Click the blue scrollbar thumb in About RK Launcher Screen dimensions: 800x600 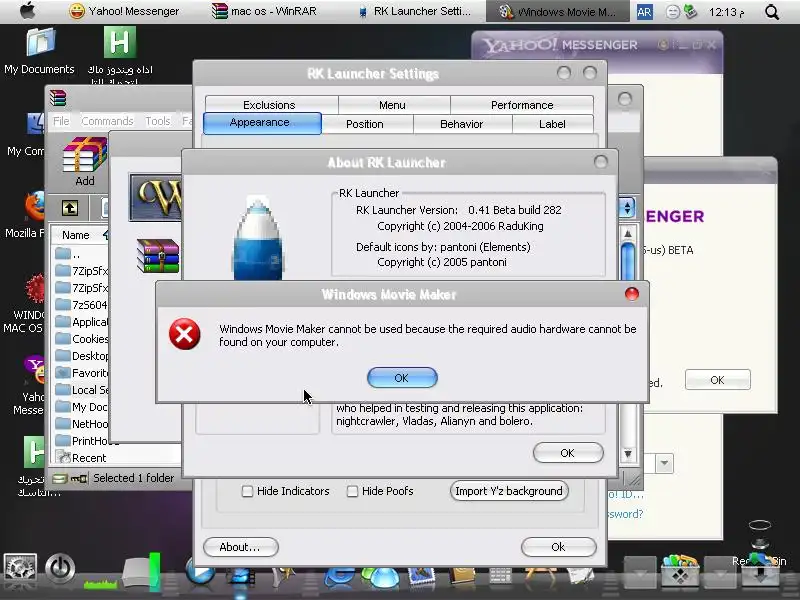(x=628, y=261)
